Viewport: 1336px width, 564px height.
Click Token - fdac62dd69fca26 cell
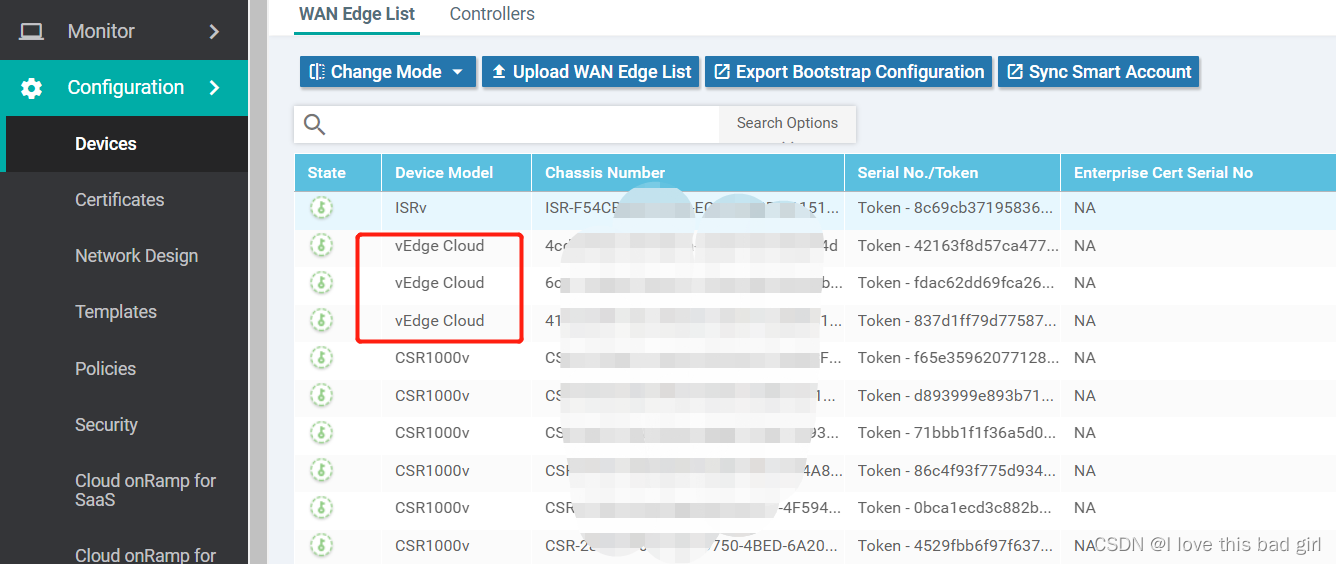pyautogui.click(x=955, y=283)
